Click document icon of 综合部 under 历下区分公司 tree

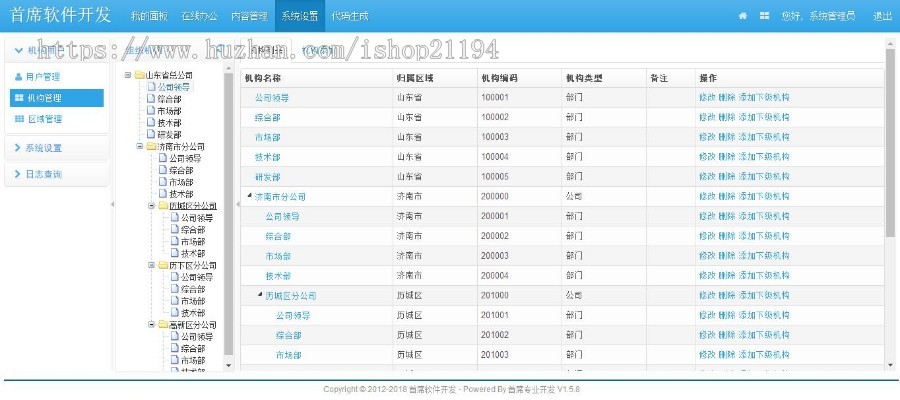click(x=175, y=289)
